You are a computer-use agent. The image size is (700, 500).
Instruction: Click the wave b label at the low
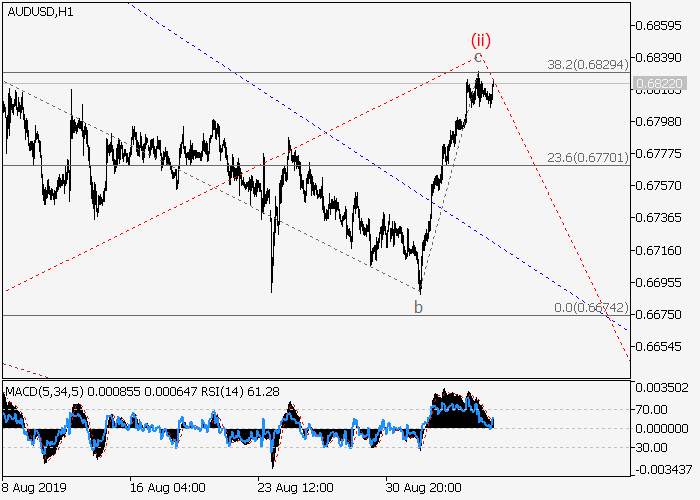[418, 306]
